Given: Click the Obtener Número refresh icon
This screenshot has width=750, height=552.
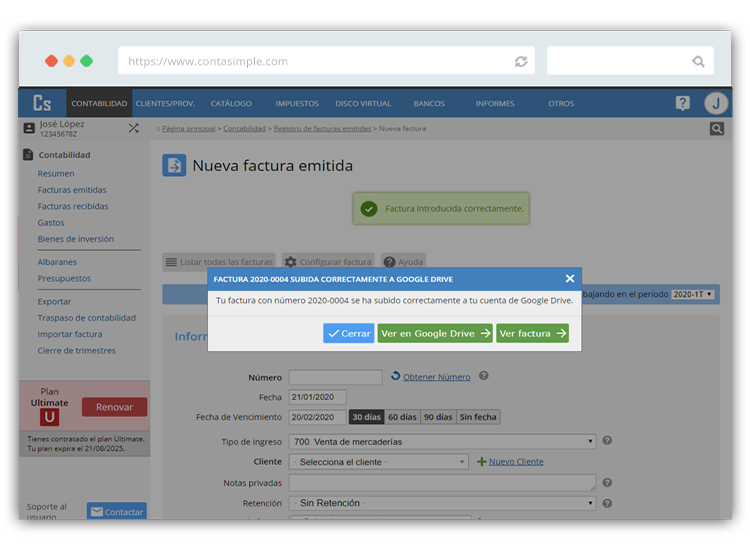Looking at the screenshot, I should [396, 375].
